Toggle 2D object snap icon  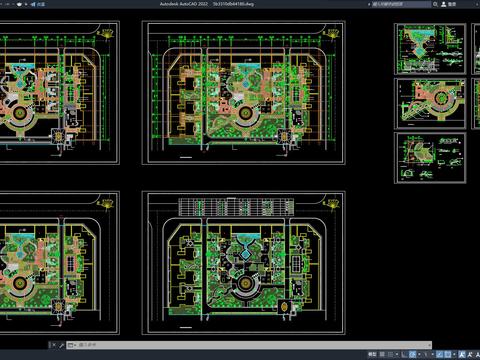(x=448, y=354)
